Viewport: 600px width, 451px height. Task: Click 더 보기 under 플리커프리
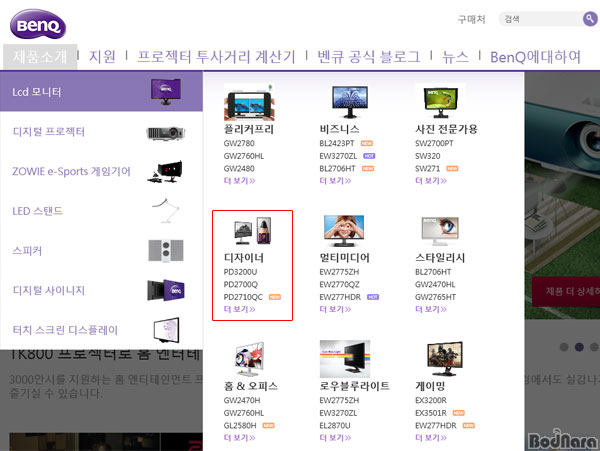240,181
